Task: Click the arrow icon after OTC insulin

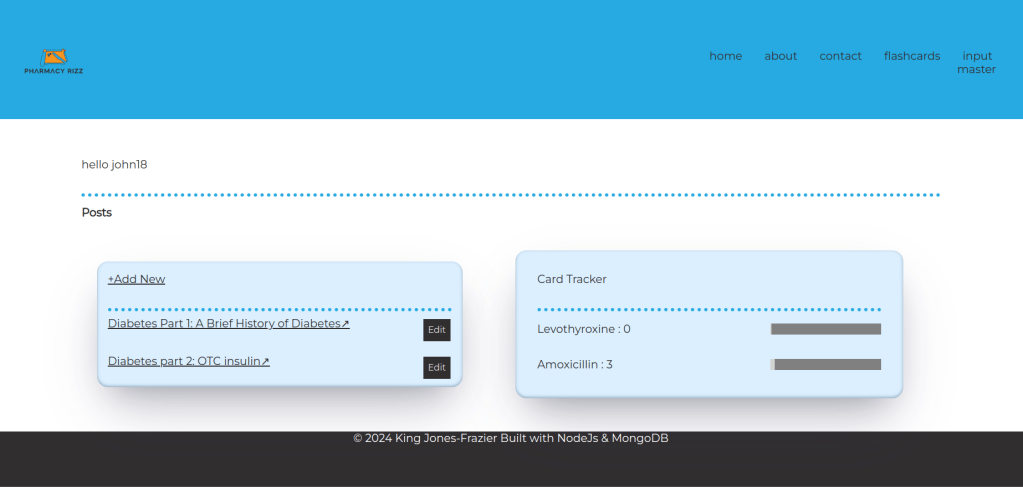Action: point(266,361)
